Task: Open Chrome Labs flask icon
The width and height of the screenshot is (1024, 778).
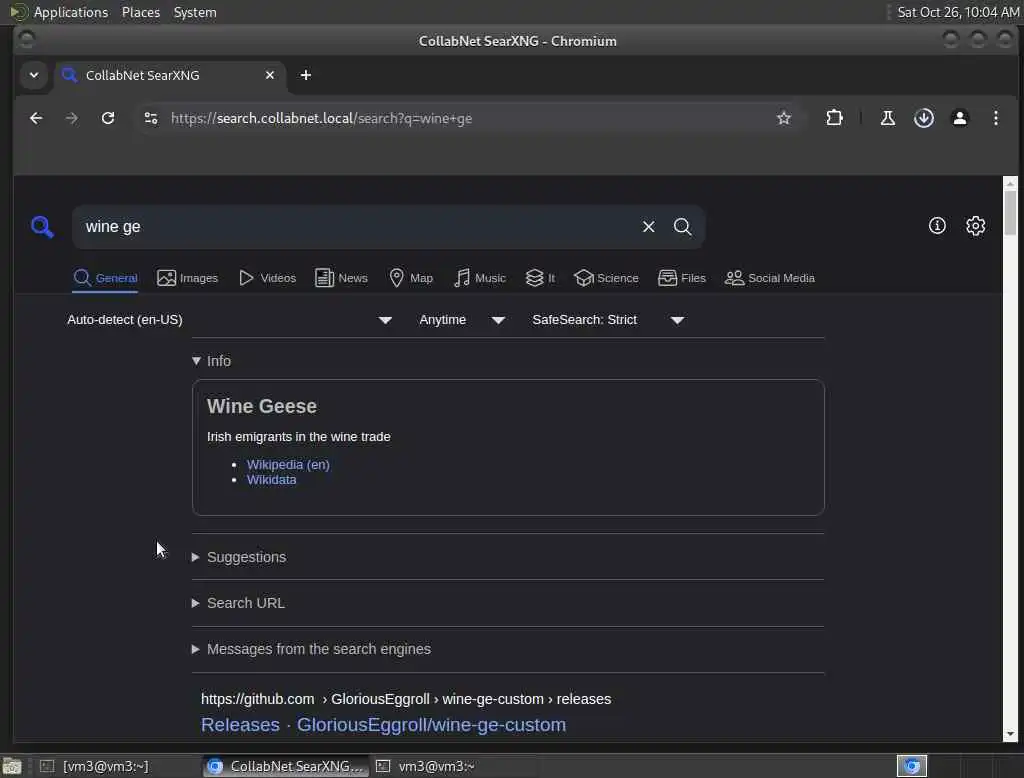Action: [x=888, y=118]
